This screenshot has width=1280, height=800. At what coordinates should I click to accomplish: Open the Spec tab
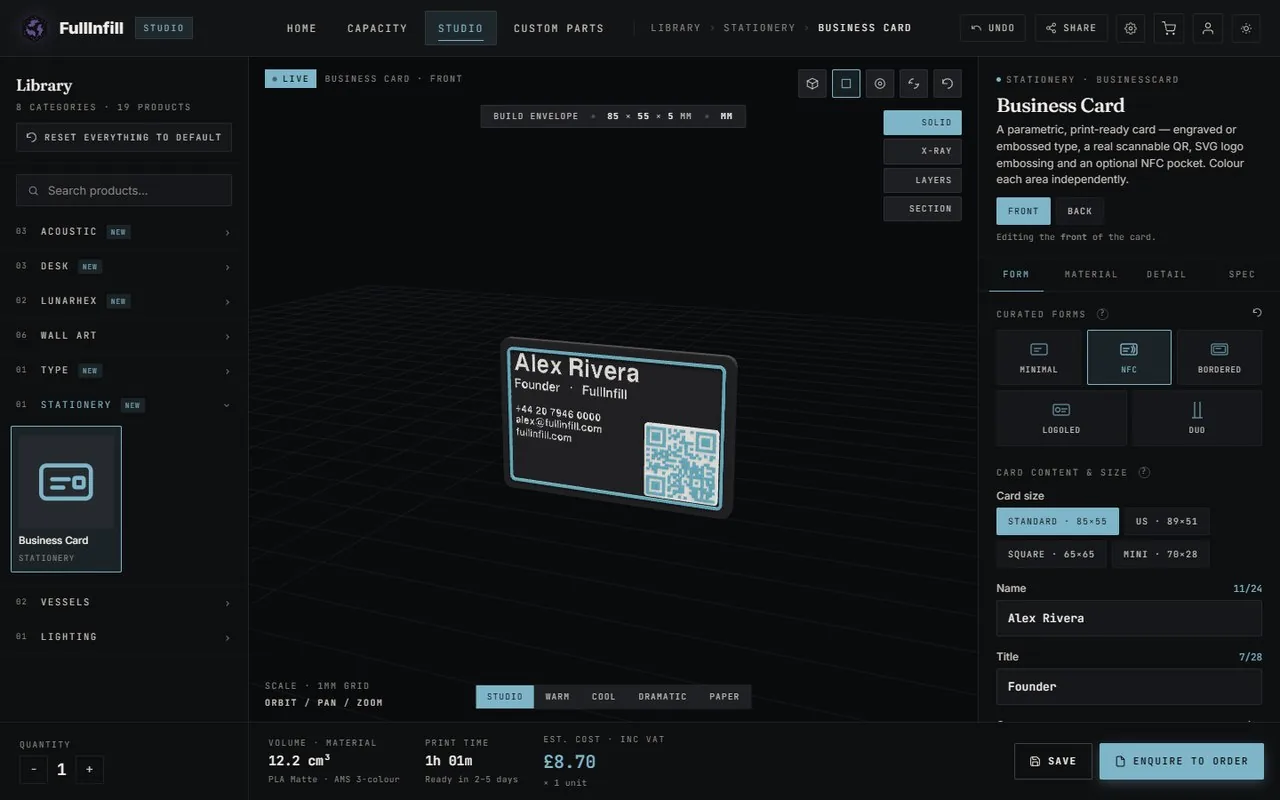coord(1242,274)
